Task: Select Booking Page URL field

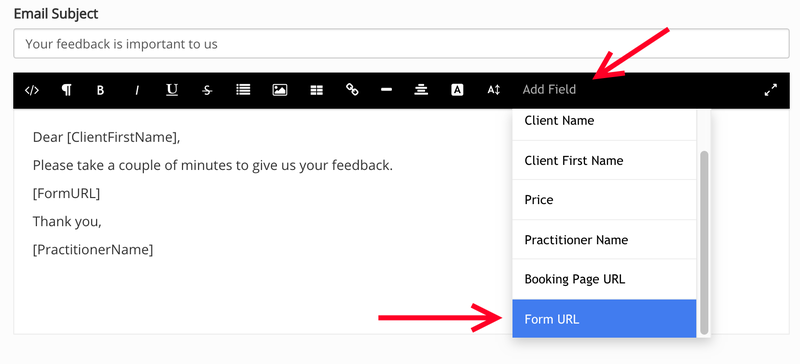Action: click(x=604, y=279)
